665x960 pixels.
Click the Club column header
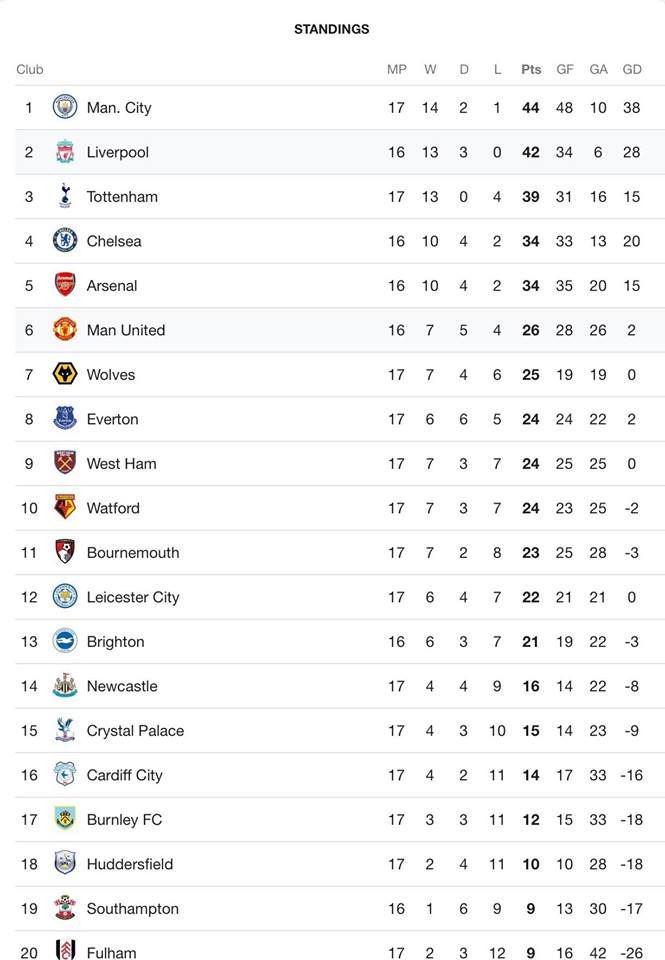[29, 69]
